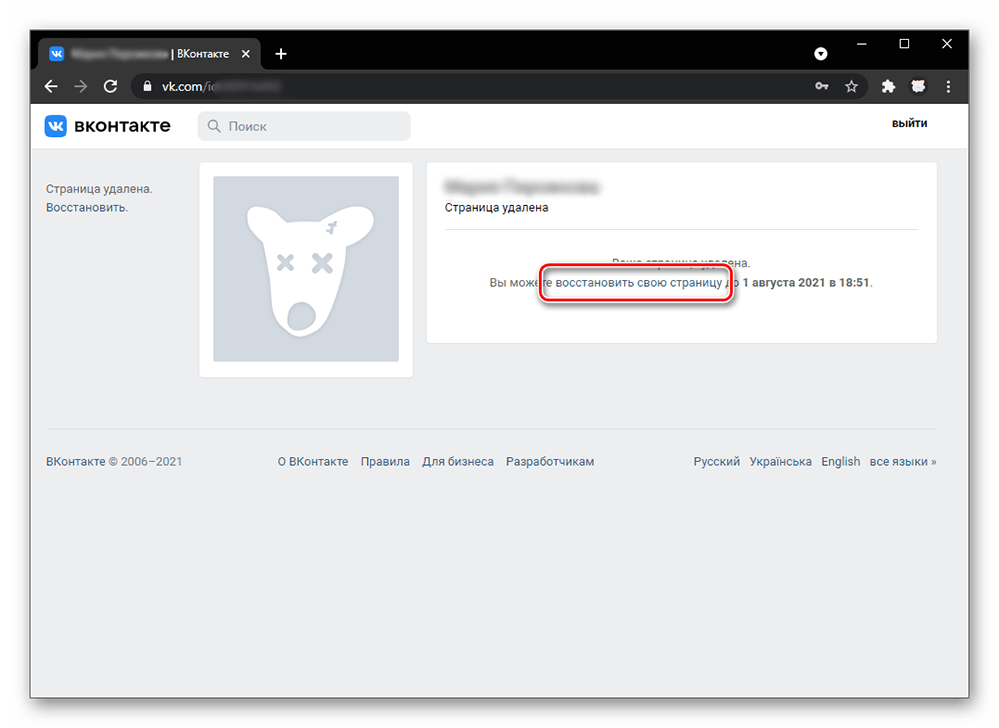This screenshot has width=999, height=728.
Task: Bookmark this page with star icon
Action: 851,86
